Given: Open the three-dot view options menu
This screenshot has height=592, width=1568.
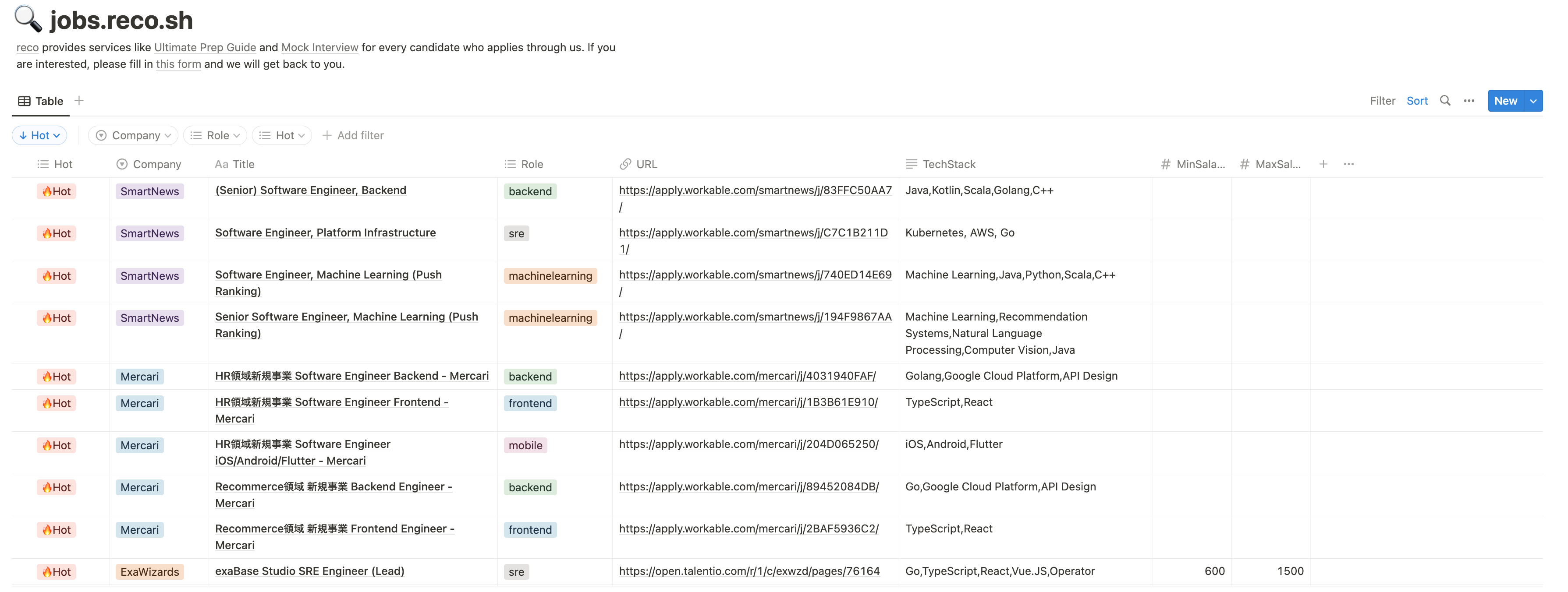Looking at the screenshot, I should point(1469,101).
